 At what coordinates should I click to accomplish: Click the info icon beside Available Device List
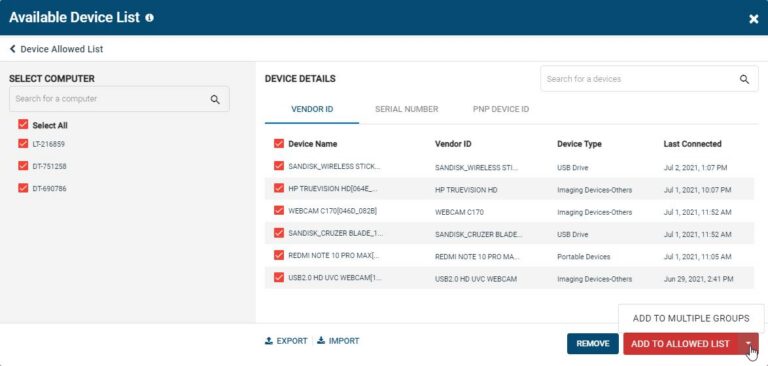point(149,18)
